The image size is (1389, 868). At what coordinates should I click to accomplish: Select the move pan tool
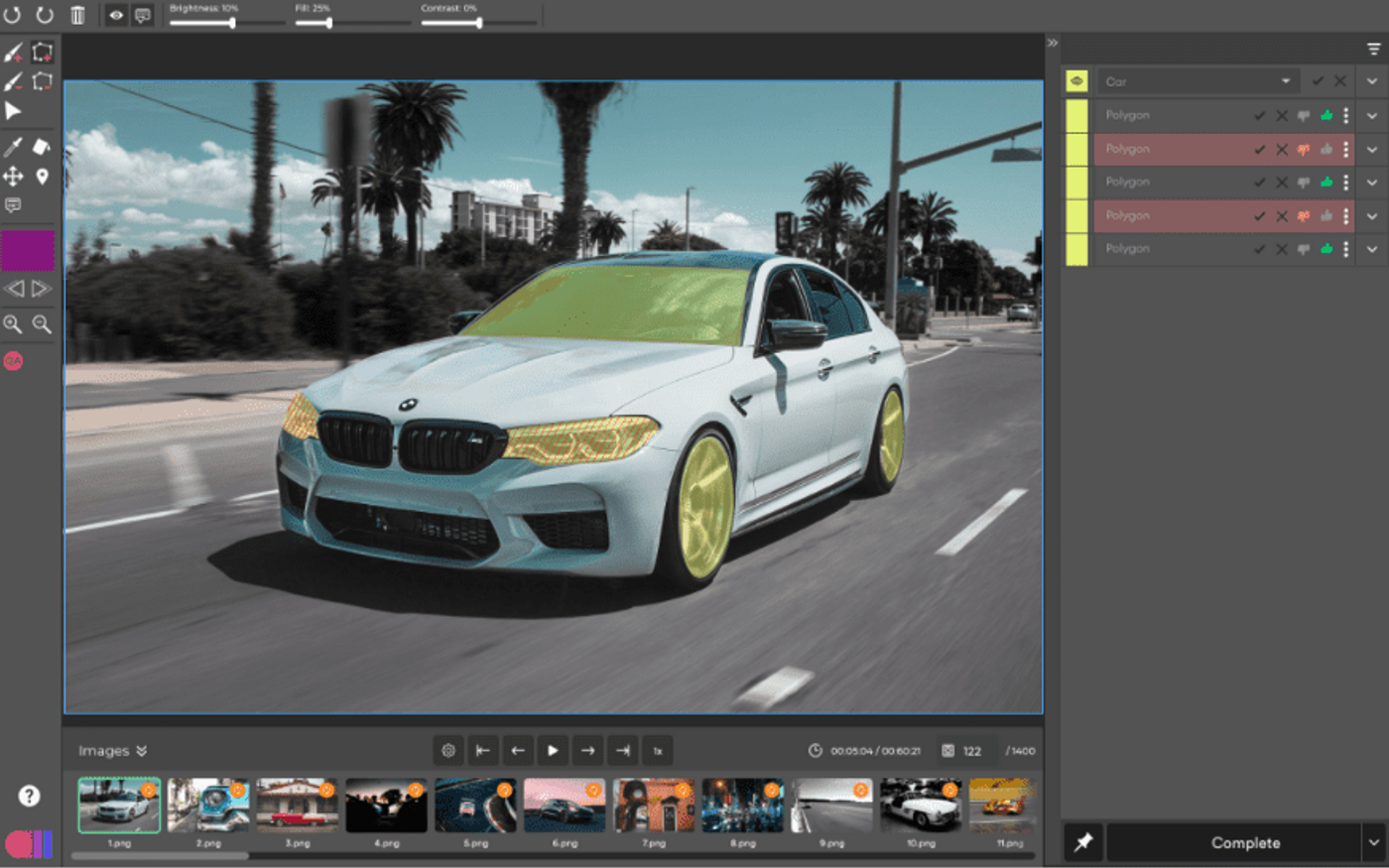pos(13,177)
